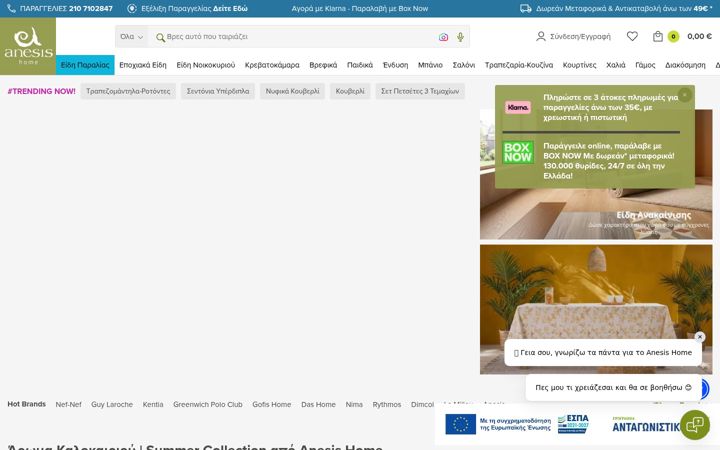Click the BOX NOW logo in popup
720x450 pixels.
pos(518,152)
